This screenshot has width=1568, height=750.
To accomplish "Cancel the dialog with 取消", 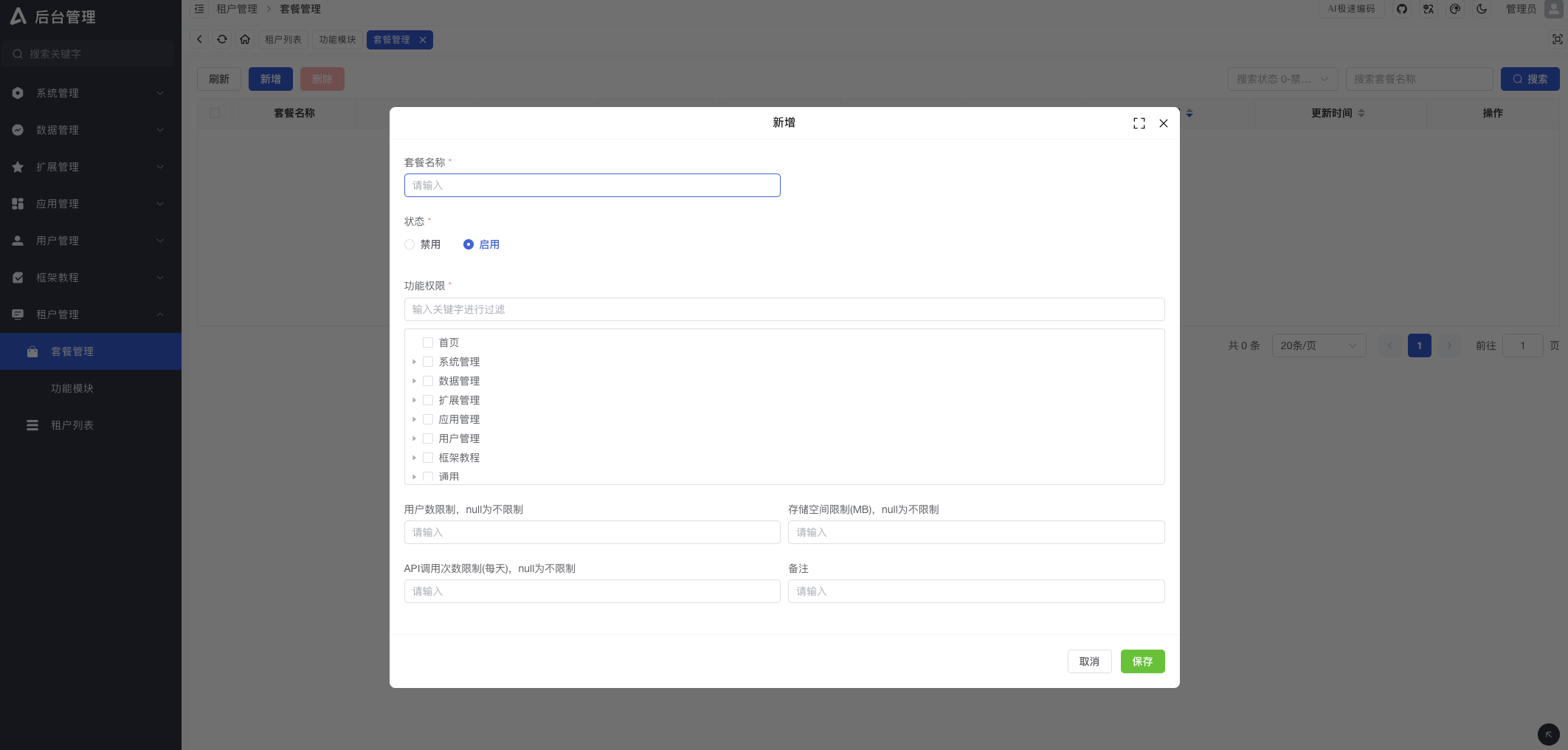I will (x=1089, y=661).
